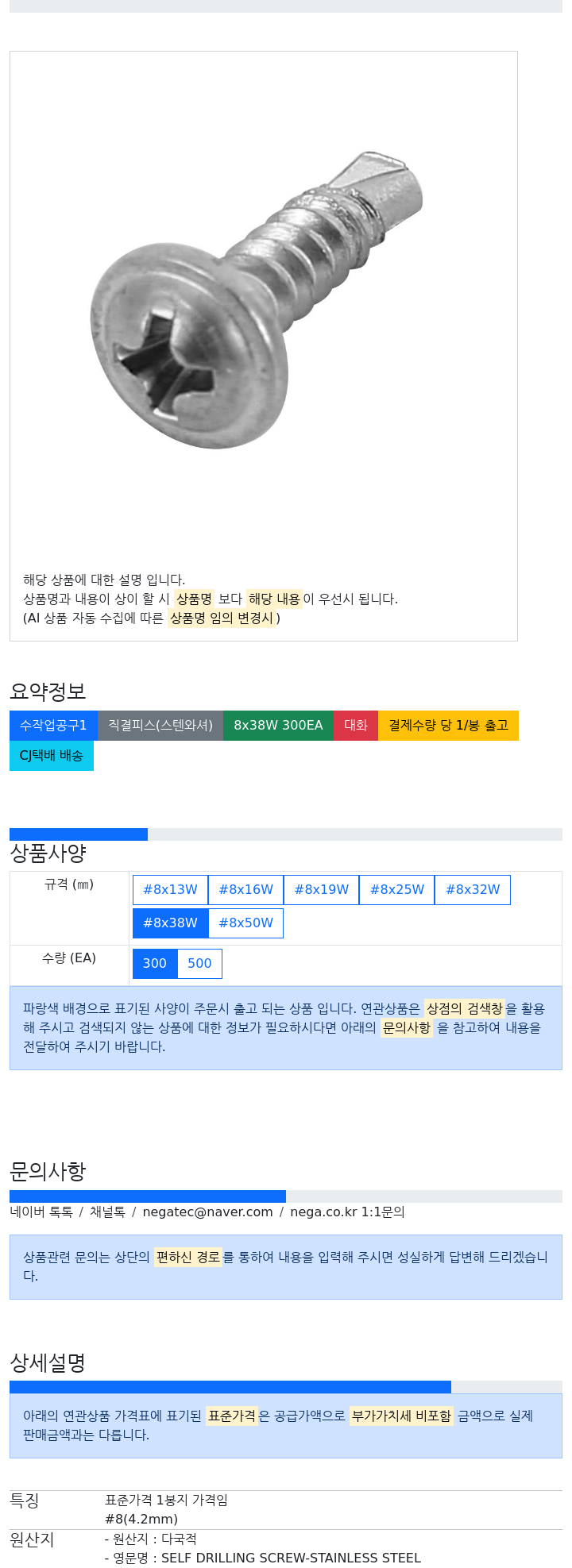
Task: Select the #8x13W size option
Action: pos(170,890)
